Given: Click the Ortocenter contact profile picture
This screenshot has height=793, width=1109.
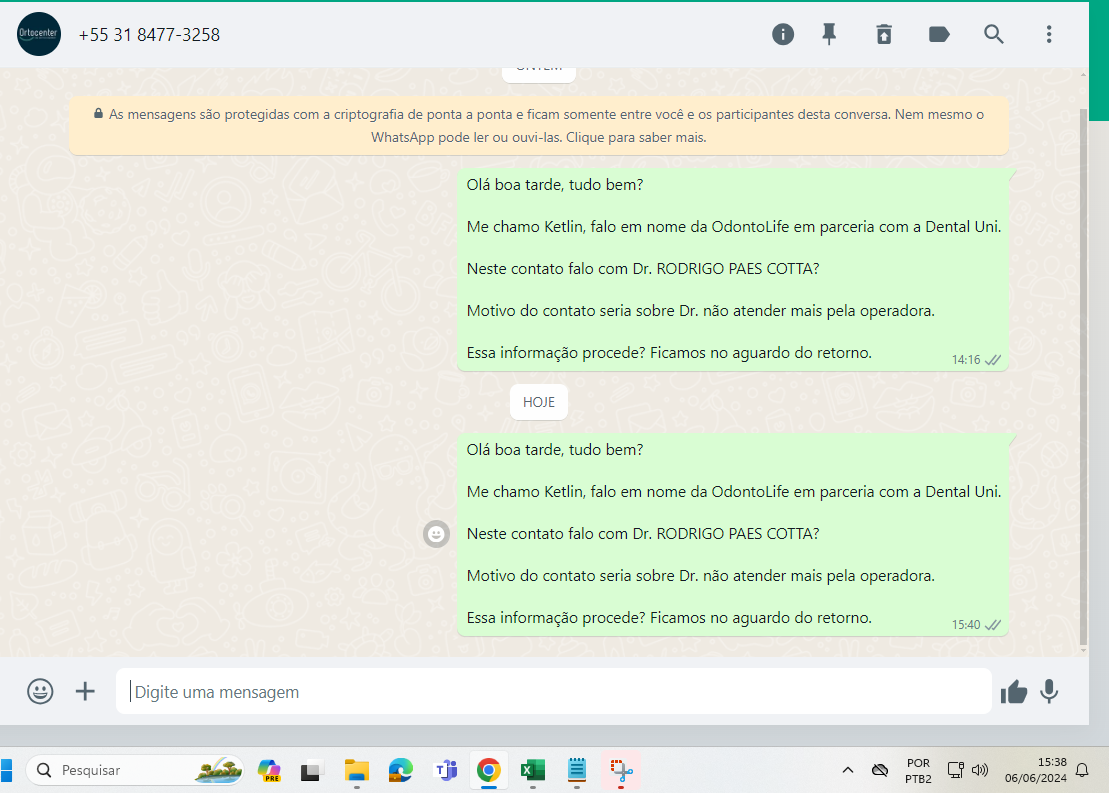Looking at the screenshot, I should [x=39, y=34].
